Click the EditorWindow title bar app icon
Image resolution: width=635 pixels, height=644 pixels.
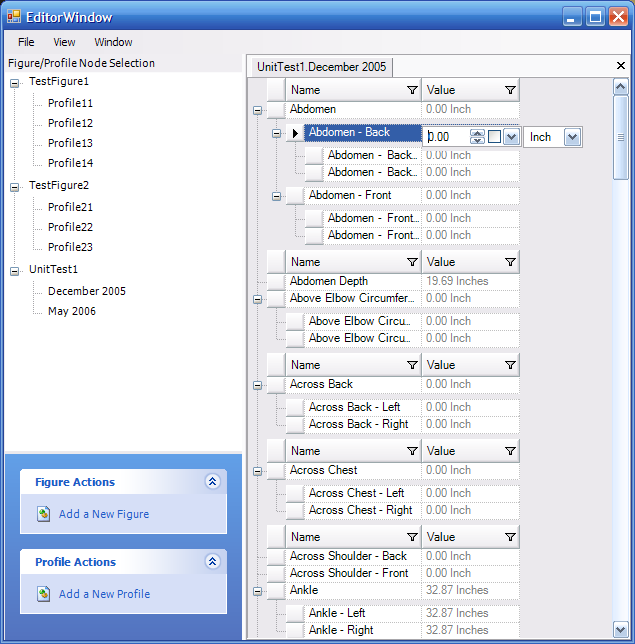click(x=14, y=17)
